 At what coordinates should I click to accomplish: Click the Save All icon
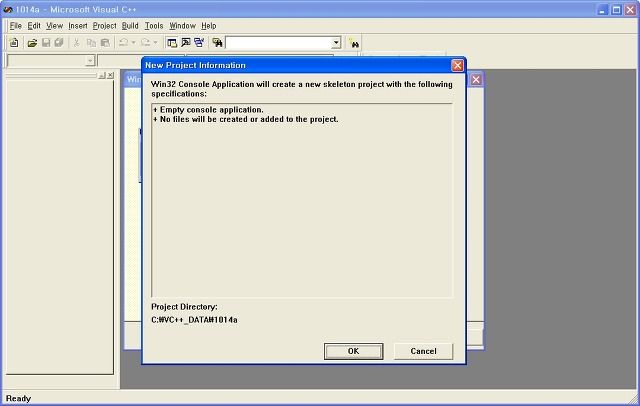59,42
